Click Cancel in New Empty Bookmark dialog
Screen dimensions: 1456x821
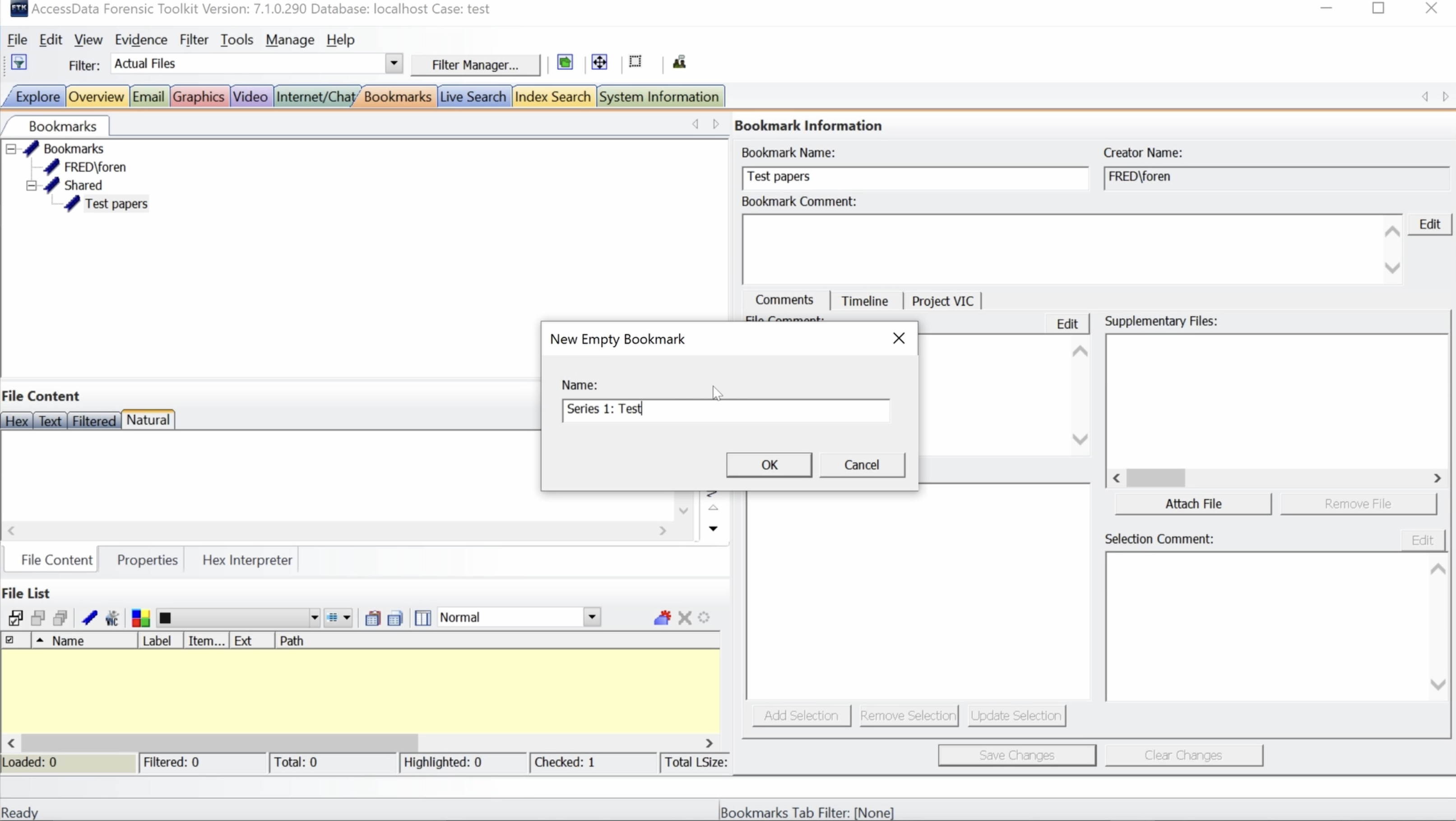tap(862, 465)
